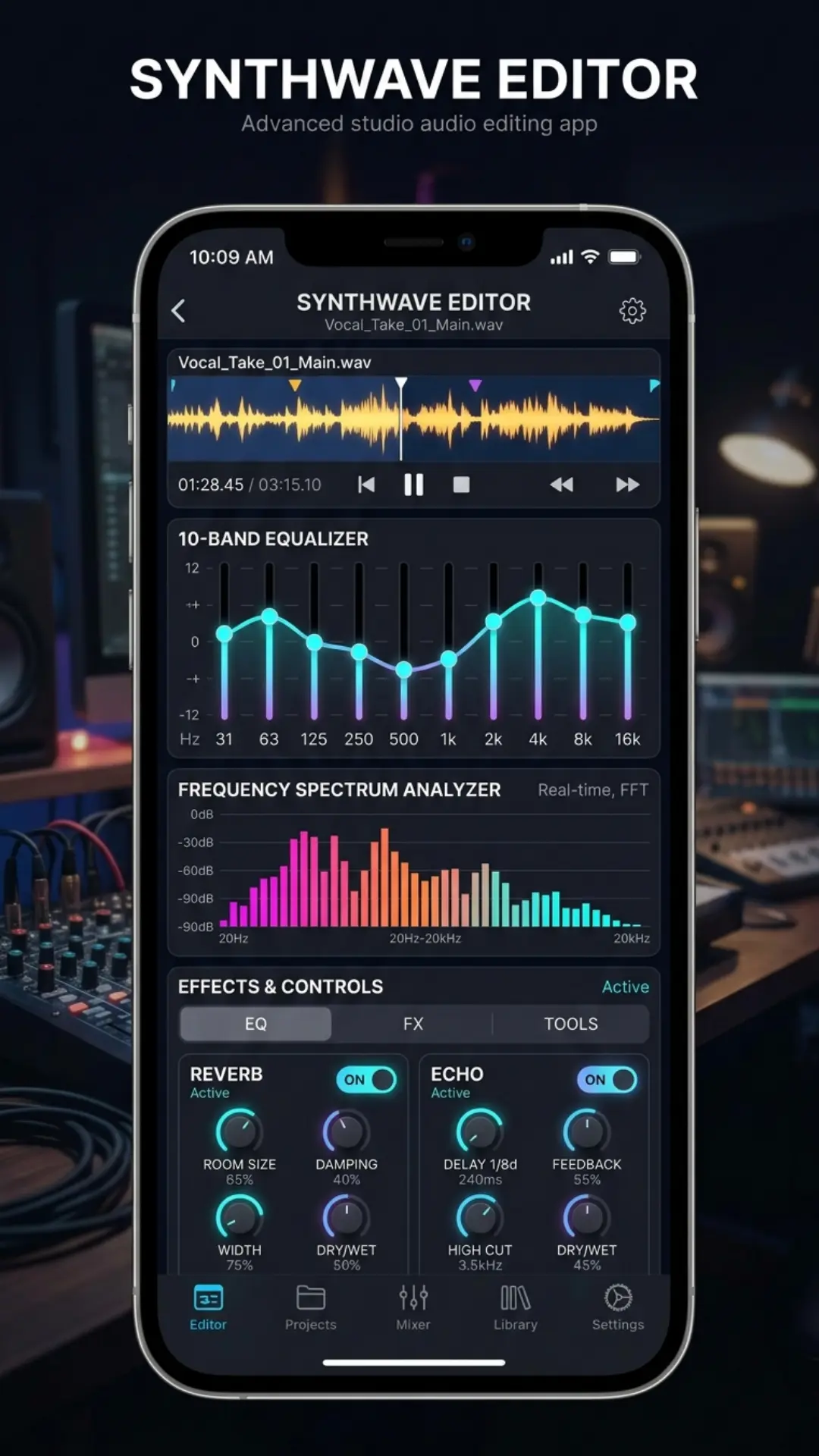Image resolution: width=819 pixels, height=1456 pixels.
Task: Click the REVERB panel title
Action: [x=226, y=1075]
